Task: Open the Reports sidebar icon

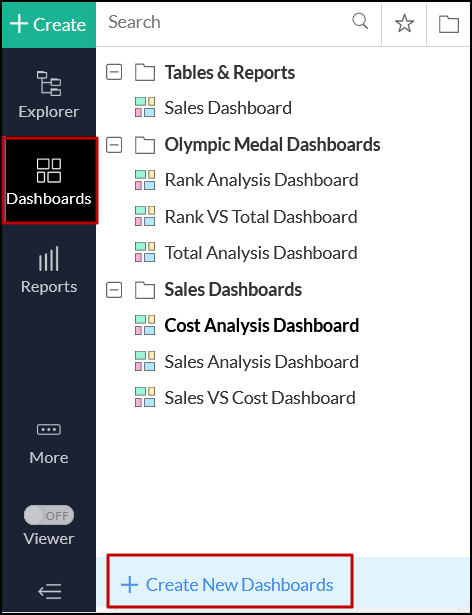Action: 49,269
